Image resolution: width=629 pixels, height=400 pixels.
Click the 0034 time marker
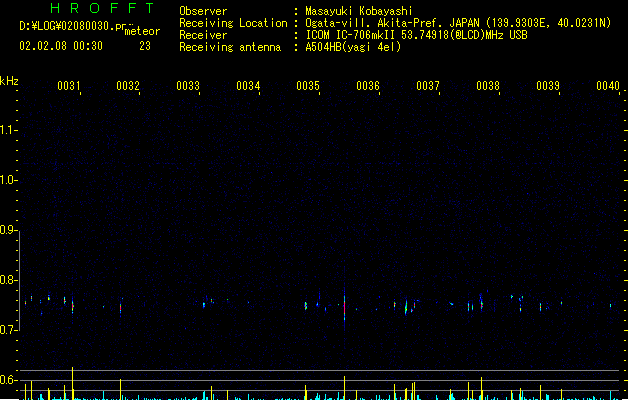pos(248,86)
